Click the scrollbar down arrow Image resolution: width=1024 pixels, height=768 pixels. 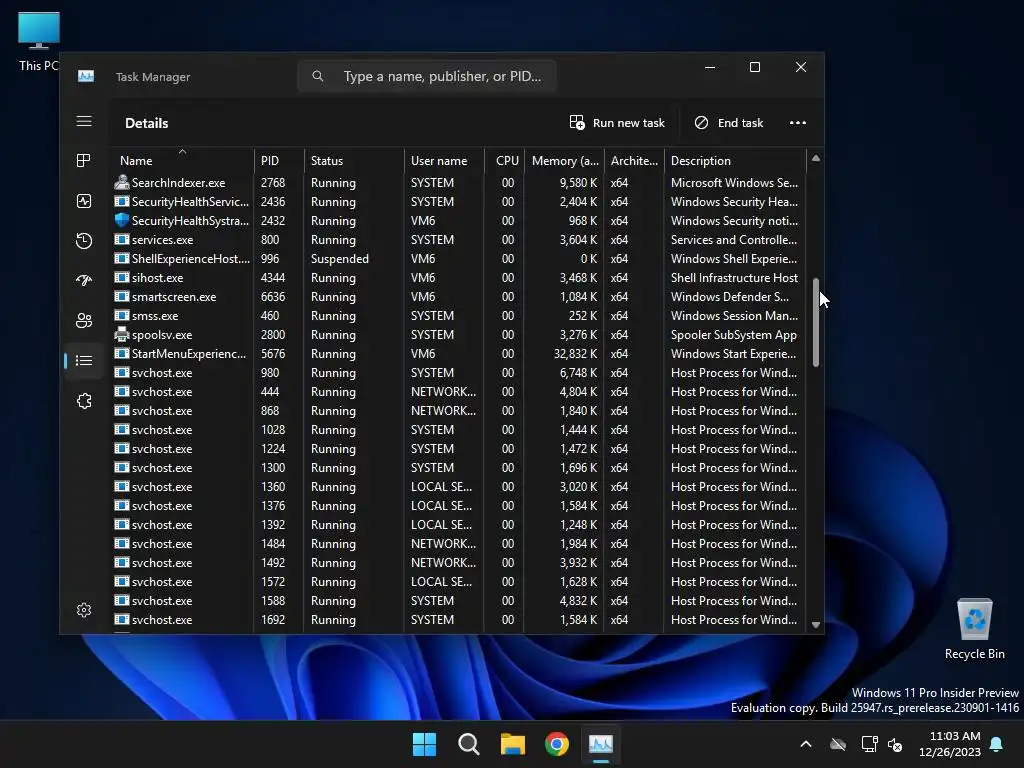point(816,625)
